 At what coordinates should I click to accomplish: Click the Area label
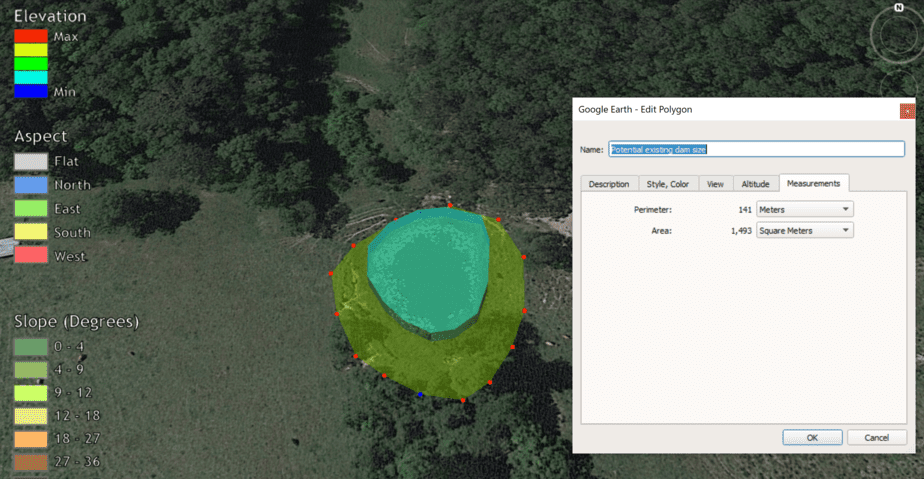click(661, 231)
